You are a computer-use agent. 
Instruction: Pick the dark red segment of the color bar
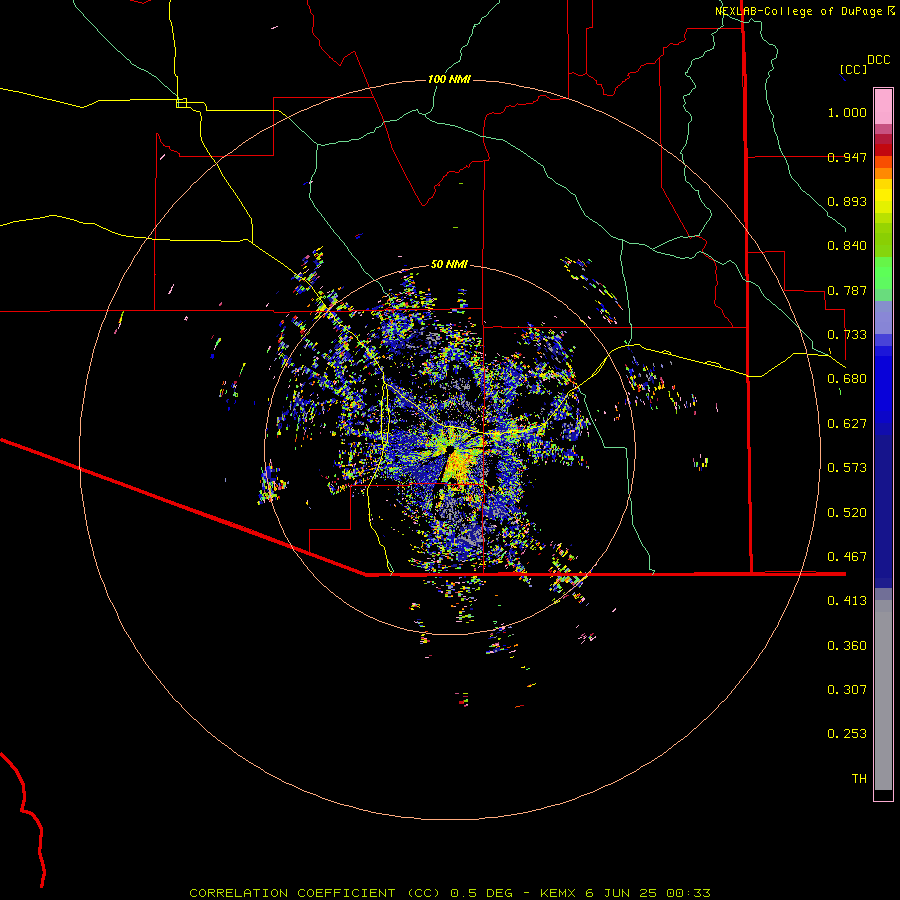click(883, 150)
